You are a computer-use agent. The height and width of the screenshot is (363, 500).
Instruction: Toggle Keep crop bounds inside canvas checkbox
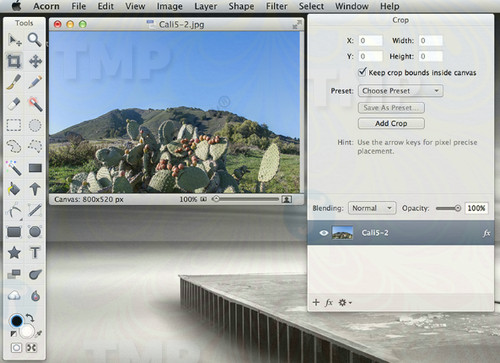click(362, 72)
